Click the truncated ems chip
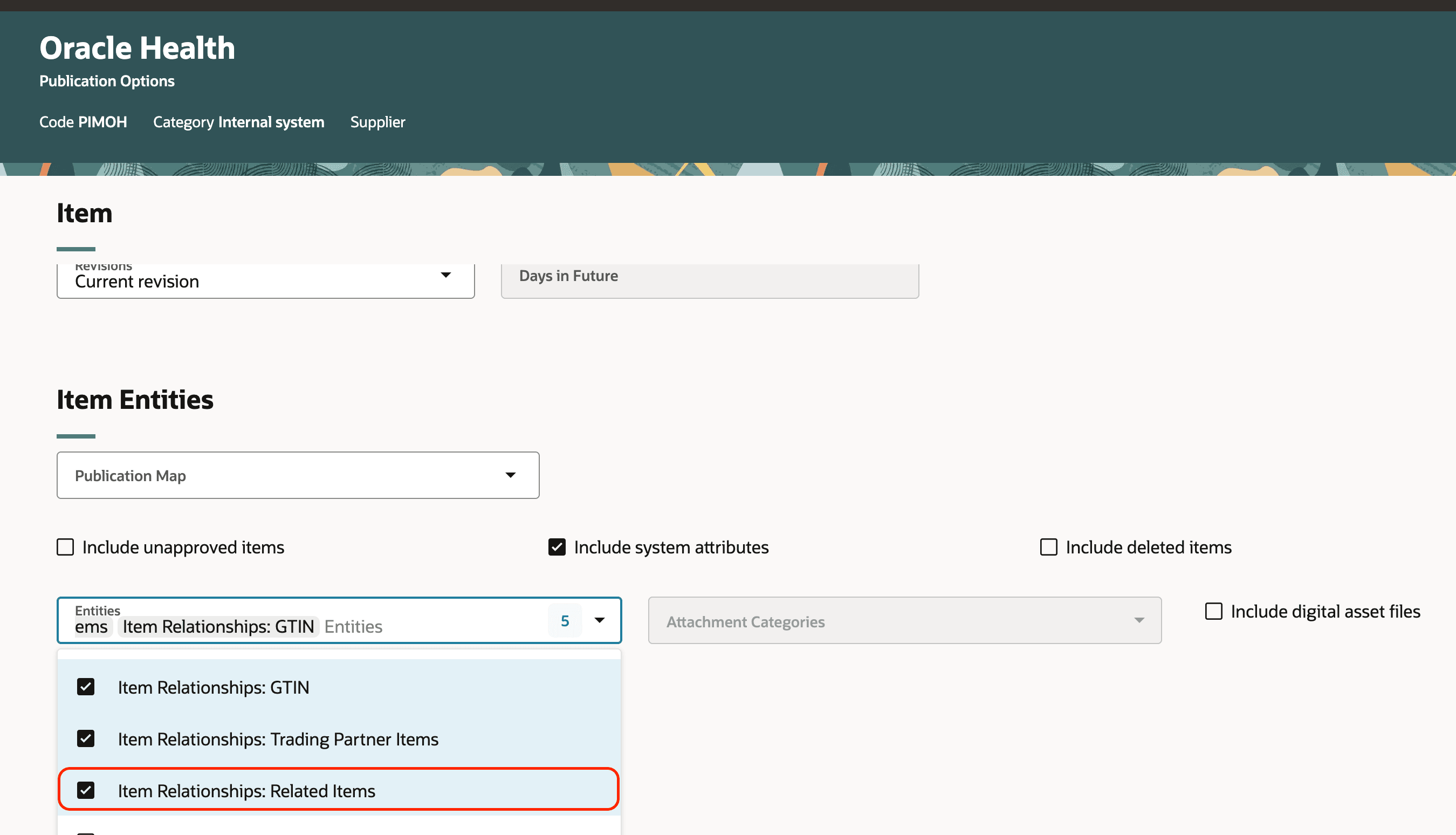 (91, 626)
